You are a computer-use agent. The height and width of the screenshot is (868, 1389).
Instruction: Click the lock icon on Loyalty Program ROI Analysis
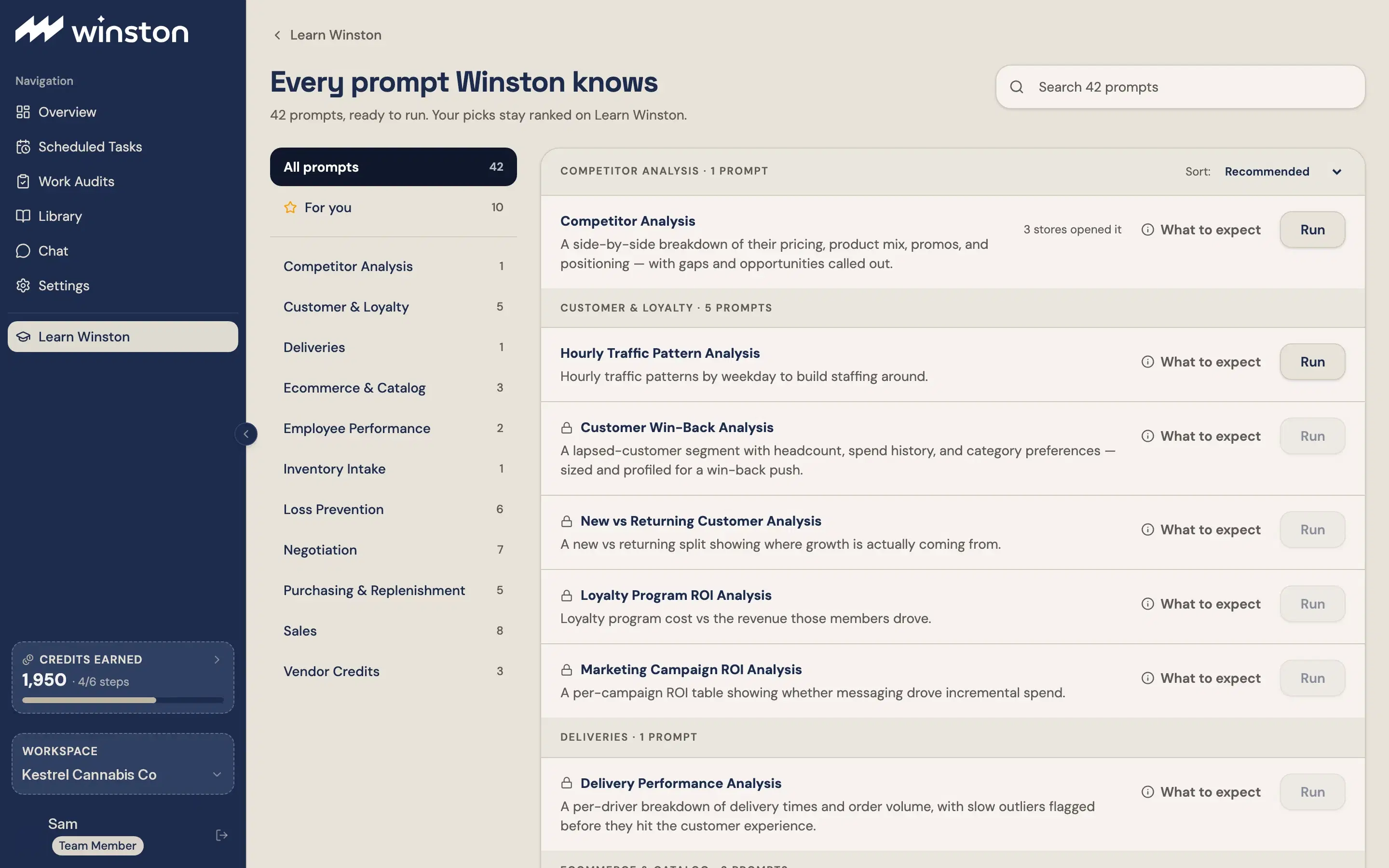click(567, 596)
